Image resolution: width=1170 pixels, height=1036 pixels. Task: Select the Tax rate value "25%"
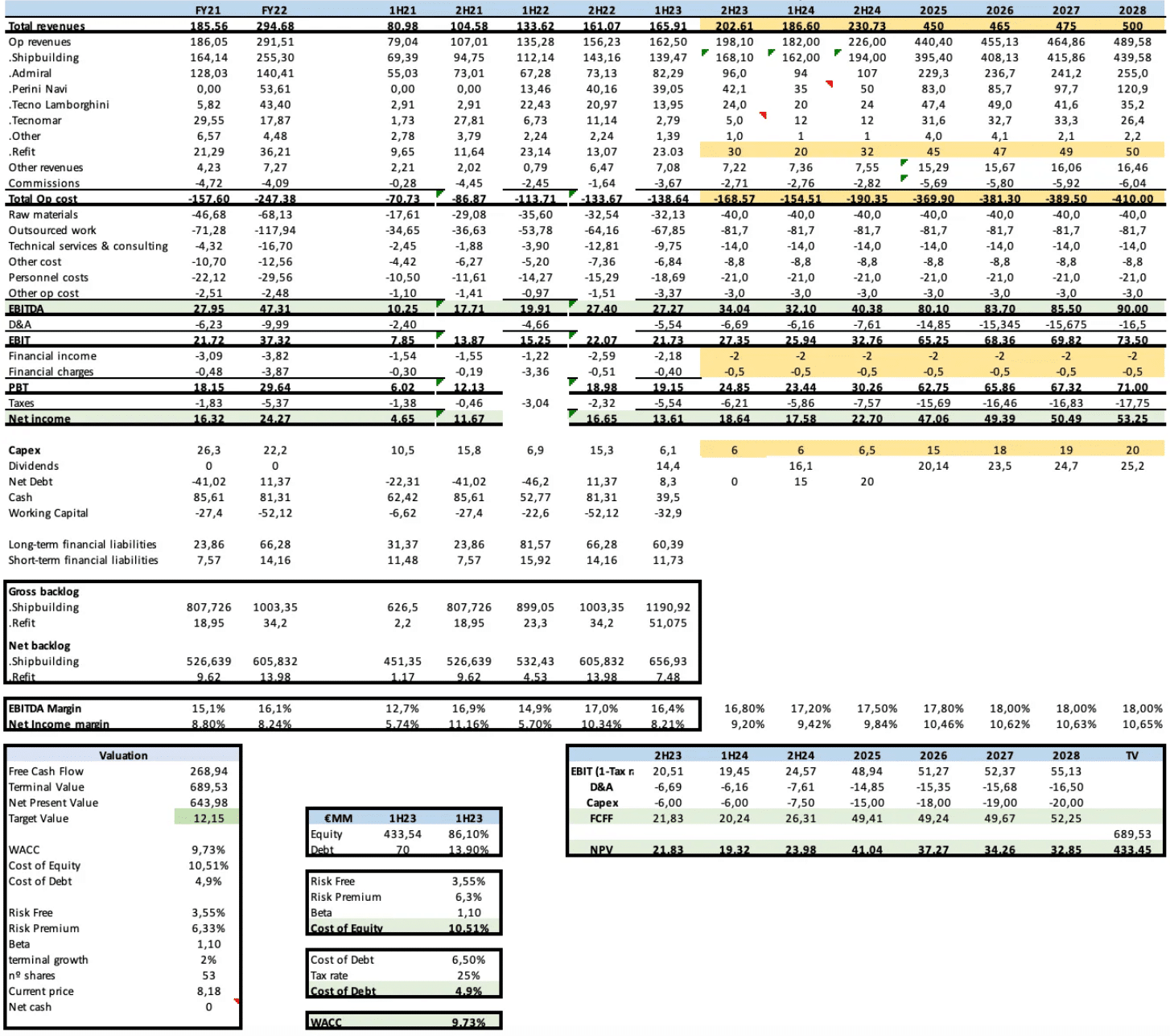[x=468, y=976]
